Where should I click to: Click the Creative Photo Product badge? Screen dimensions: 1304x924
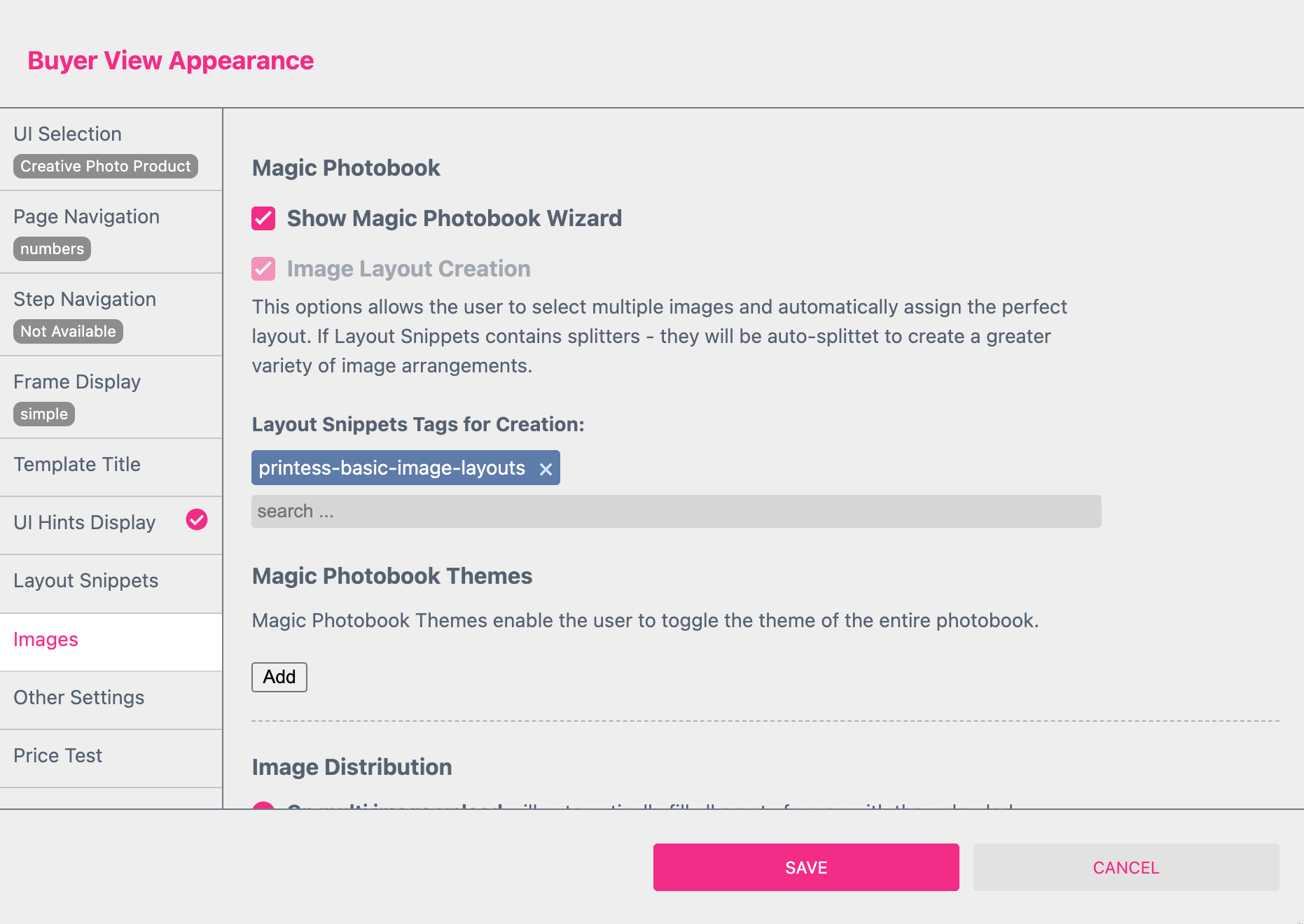(x=106, y=166)
